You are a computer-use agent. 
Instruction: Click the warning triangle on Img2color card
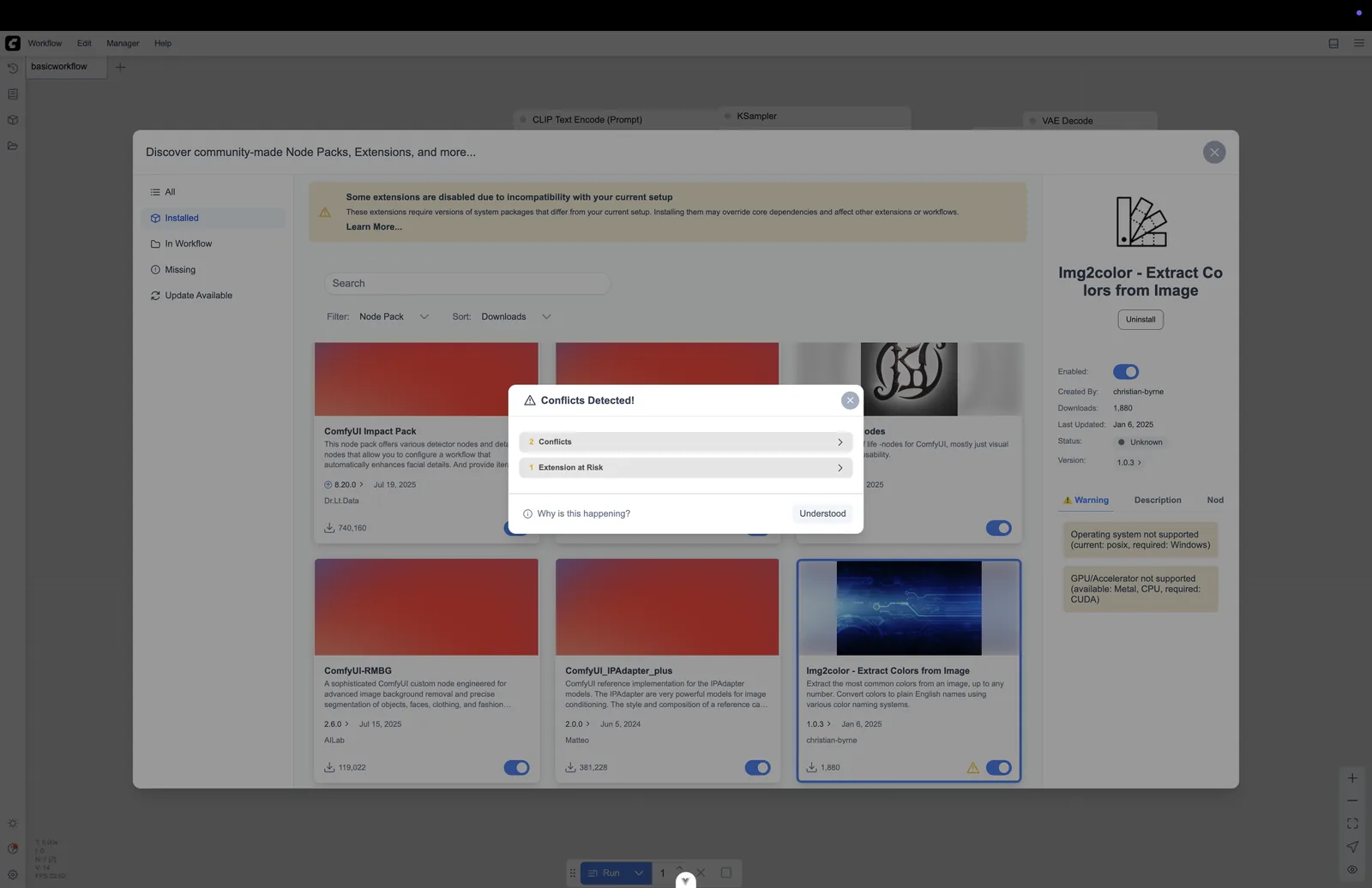click(972, 768)
